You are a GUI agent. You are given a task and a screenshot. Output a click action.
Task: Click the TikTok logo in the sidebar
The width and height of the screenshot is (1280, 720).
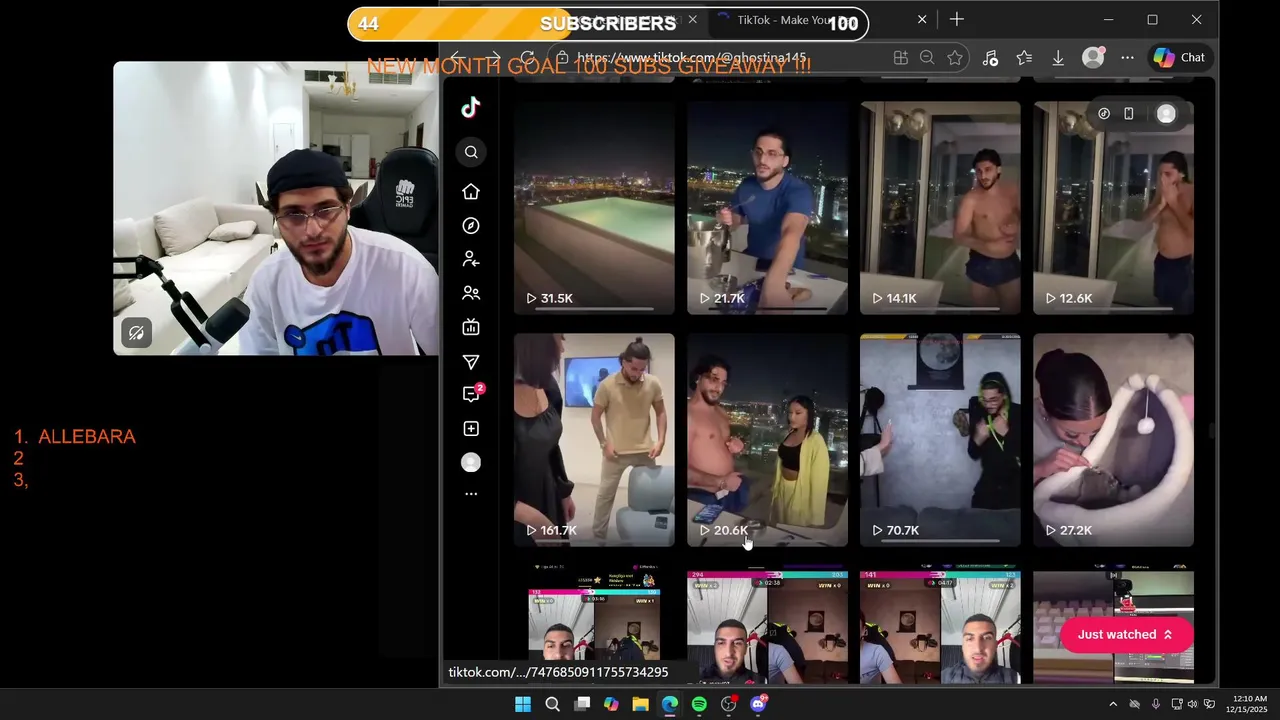click(471, 108)
